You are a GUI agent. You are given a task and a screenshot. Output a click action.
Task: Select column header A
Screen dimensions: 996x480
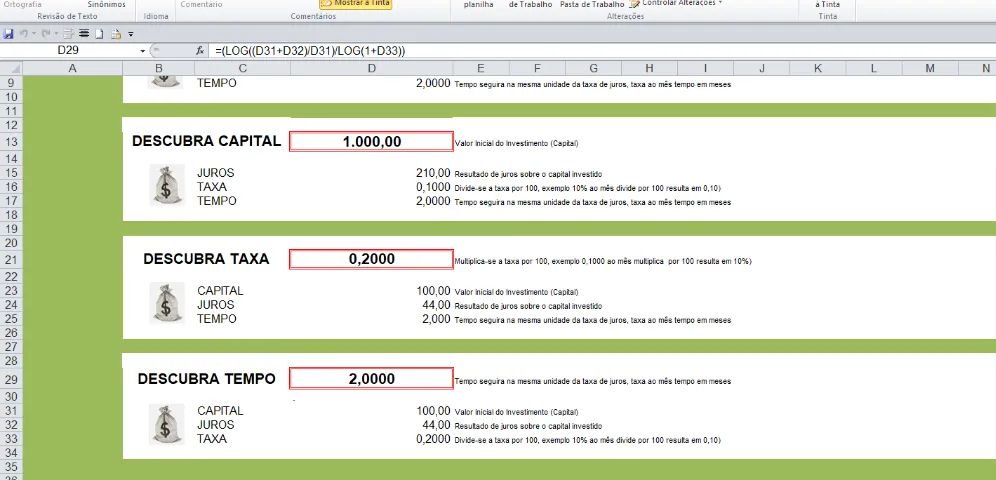72,69
